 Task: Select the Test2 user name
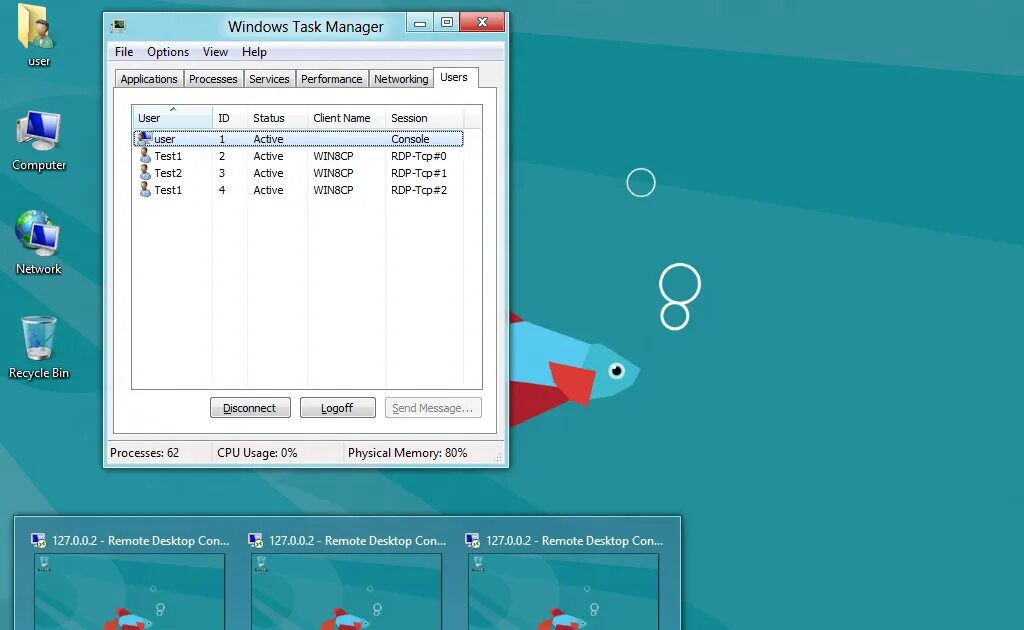168,173
